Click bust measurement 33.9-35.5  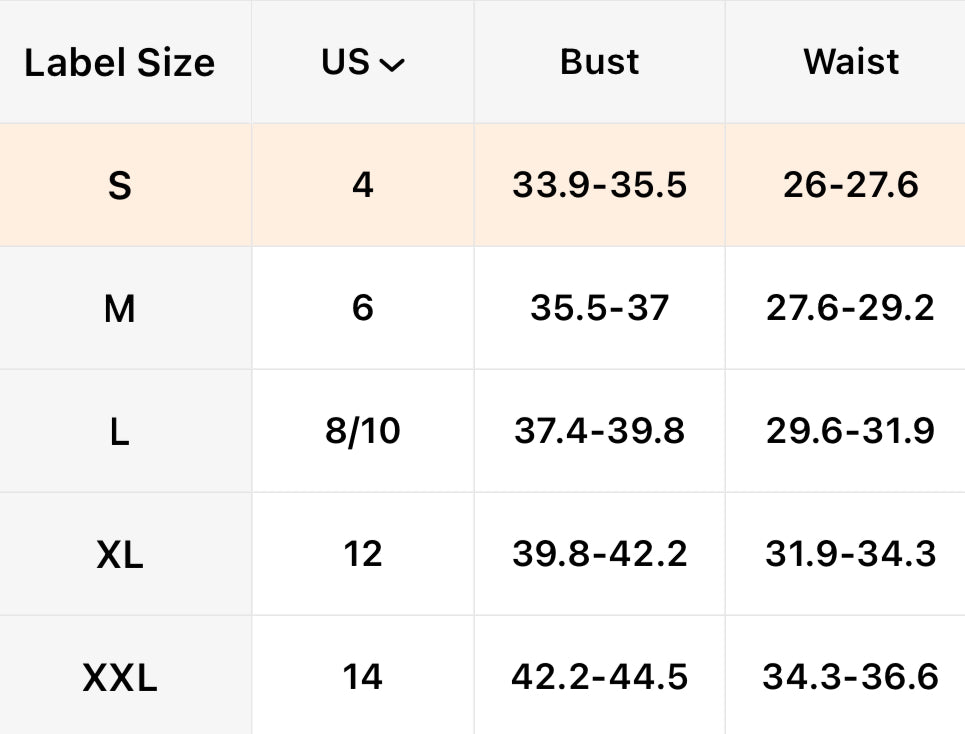[600, 186]
